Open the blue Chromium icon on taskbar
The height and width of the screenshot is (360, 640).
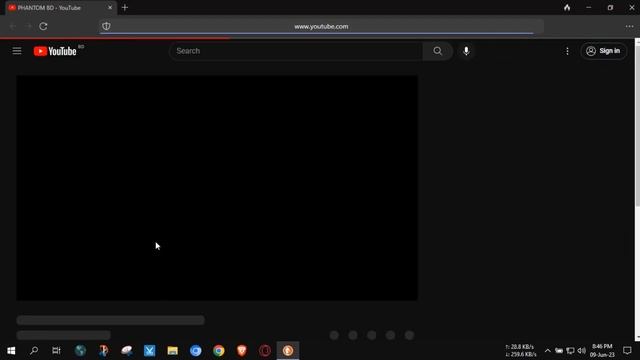tap(196, 351)
